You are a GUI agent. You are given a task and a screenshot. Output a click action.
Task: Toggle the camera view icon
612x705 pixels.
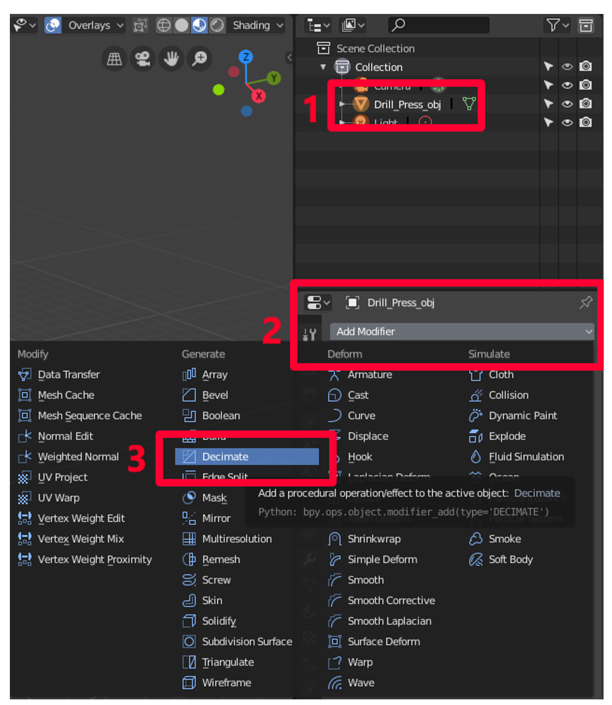point(143,59)
